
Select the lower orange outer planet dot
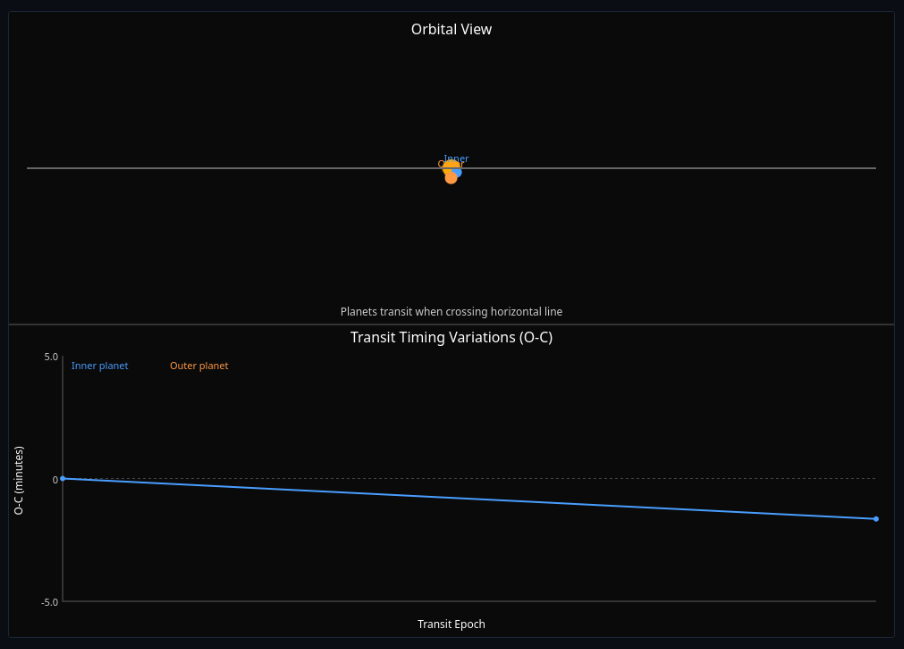(451, 178)
